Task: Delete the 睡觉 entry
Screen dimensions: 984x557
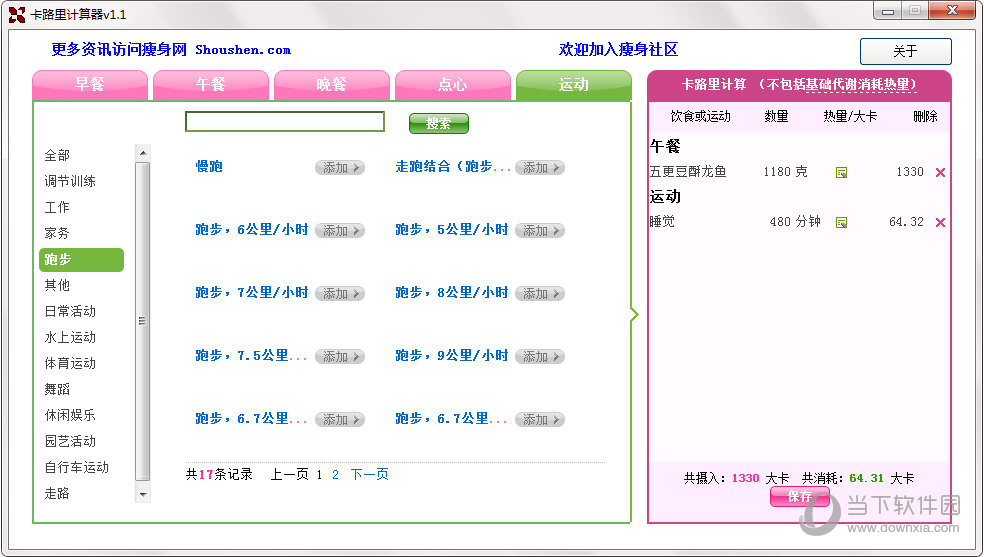Action: [940, 222]
